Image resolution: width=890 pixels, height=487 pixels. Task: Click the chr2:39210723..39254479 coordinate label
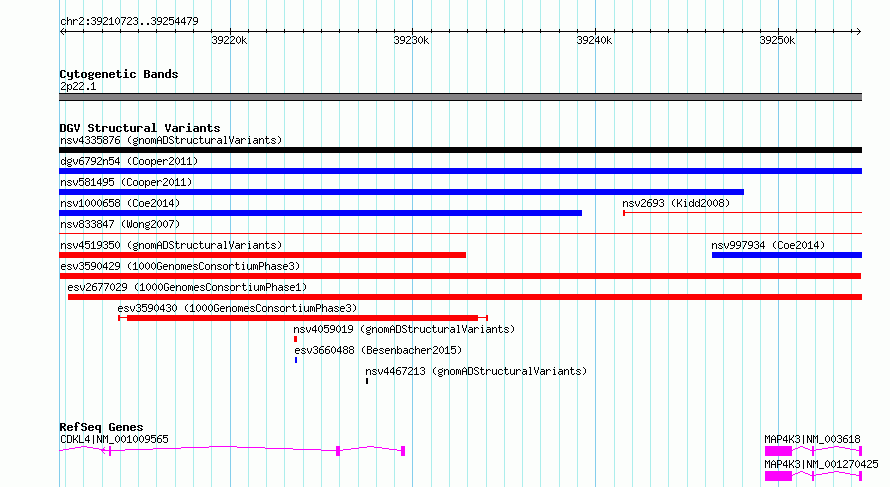tap(129, 21)
